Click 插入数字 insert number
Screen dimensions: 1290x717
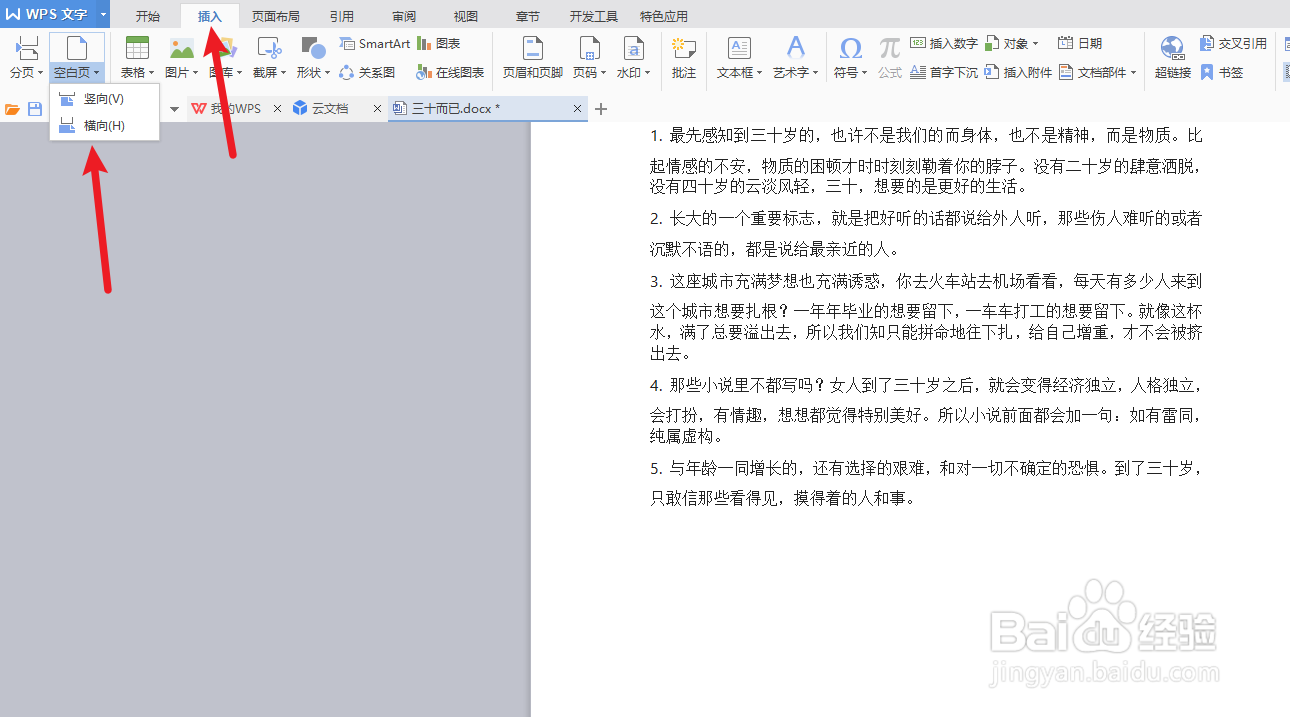click(x=944, y=44)
